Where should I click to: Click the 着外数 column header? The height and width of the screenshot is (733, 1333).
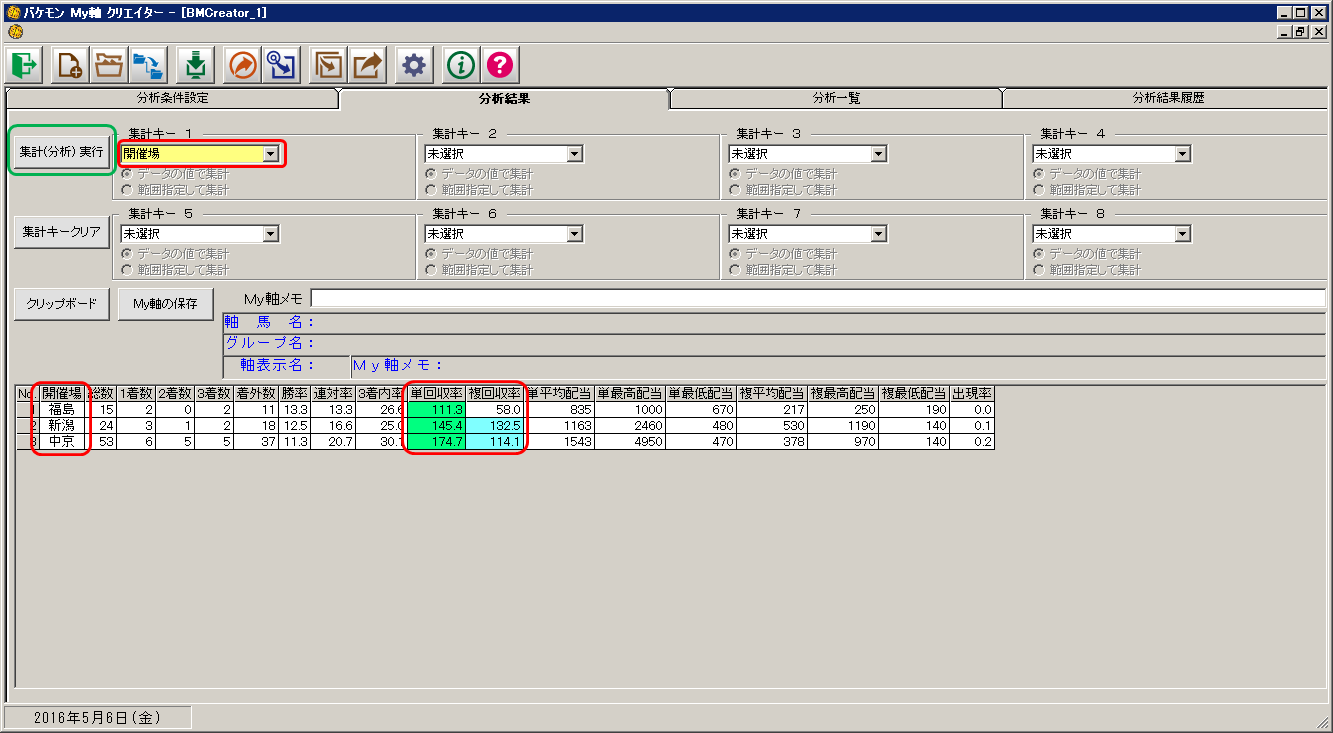click(256, 394)
